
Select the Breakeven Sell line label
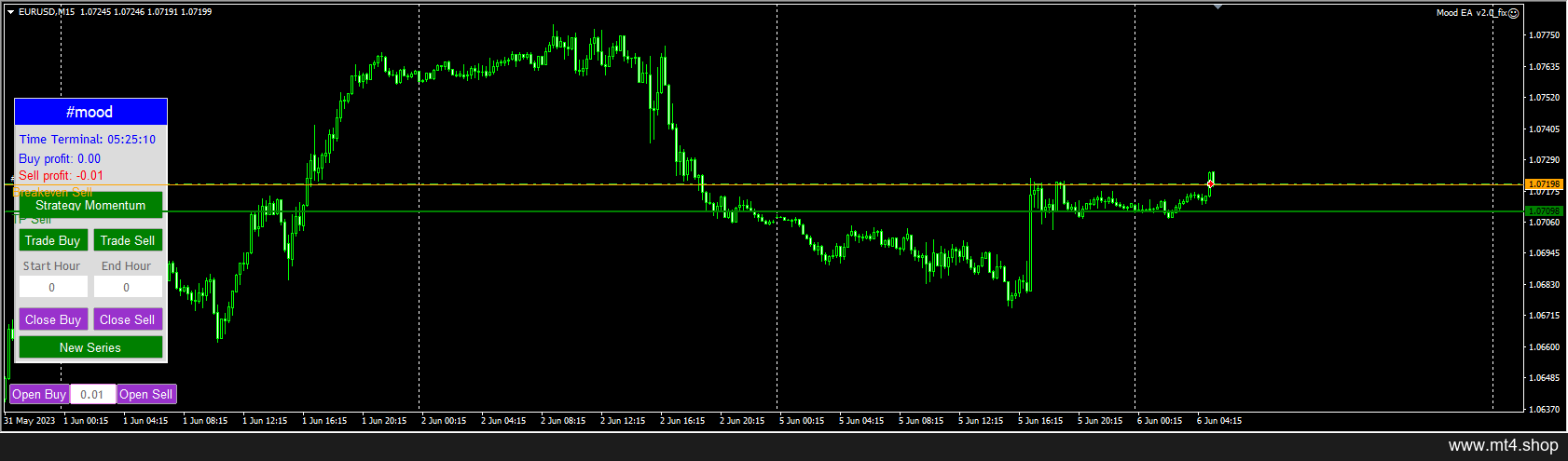[52, 191]
